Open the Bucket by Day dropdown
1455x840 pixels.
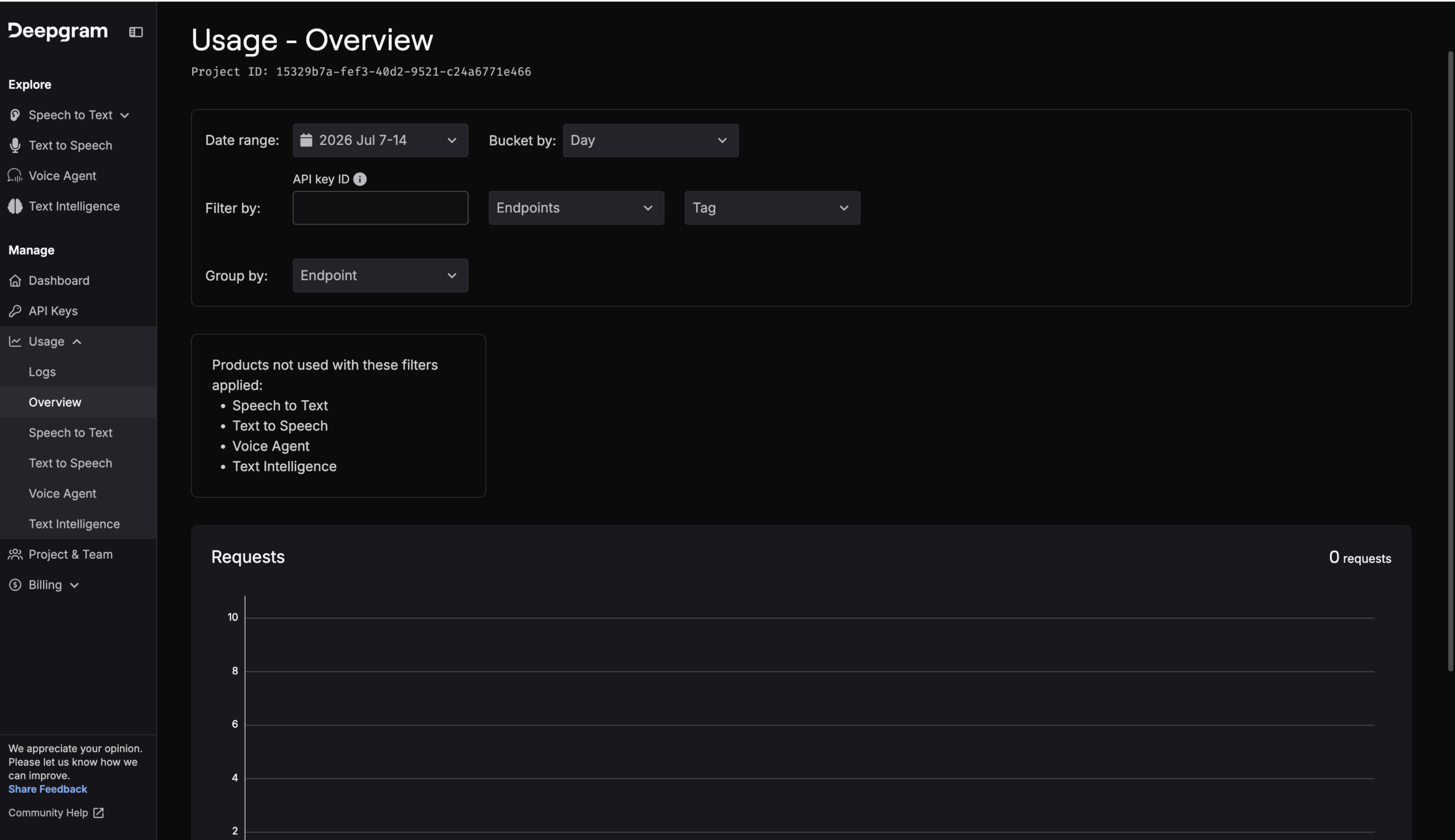(x=651, y=140)
